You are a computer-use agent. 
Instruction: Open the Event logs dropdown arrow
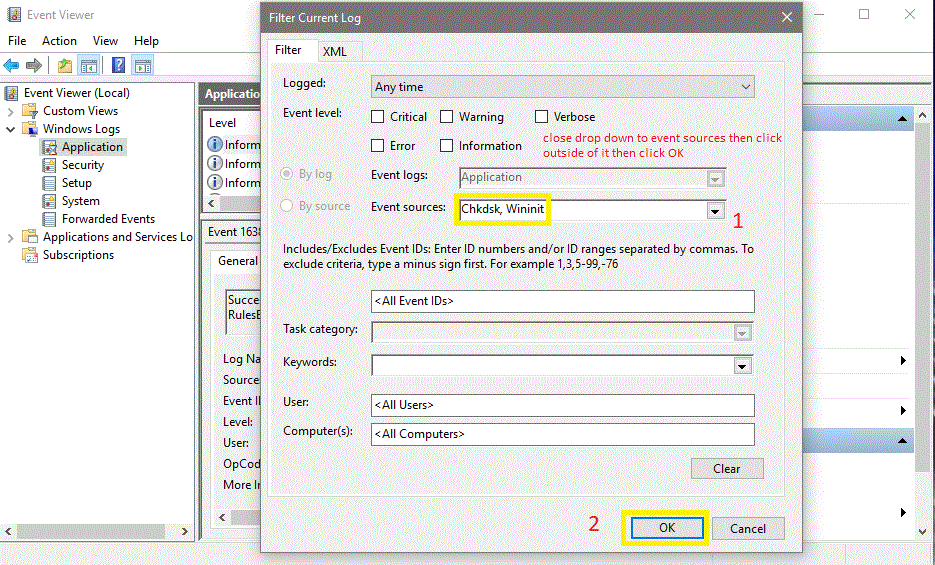click(x=715, y=179)
